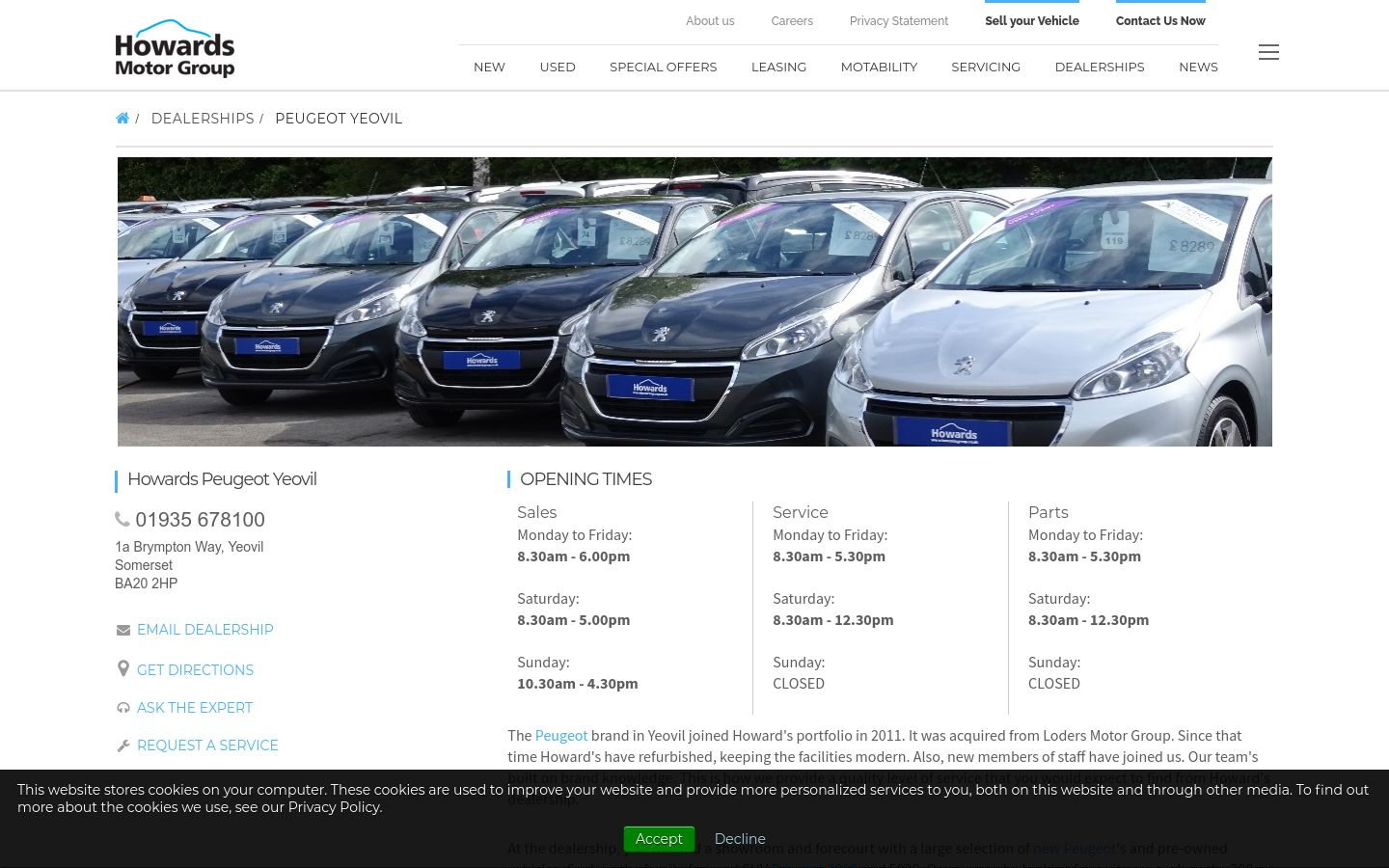Follow the Peugeot link in the description
Screen dimensions: 1389x868
(x=561, y=735)
